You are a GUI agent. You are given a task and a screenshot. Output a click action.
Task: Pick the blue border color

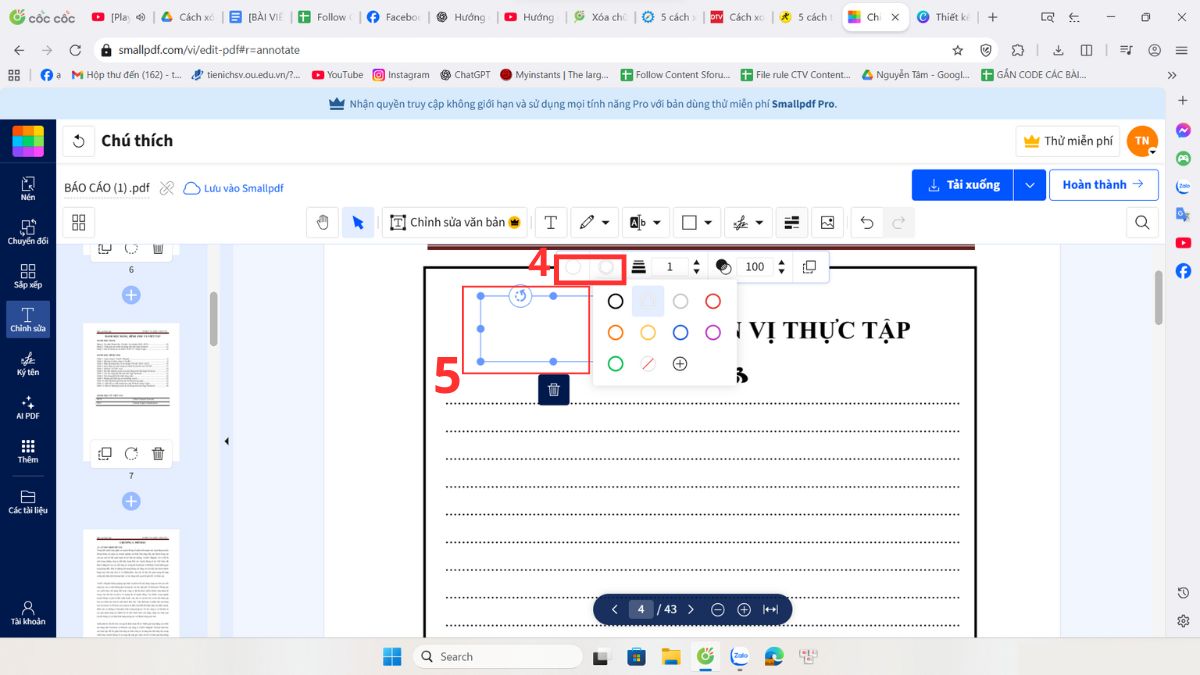pos(680,333)
